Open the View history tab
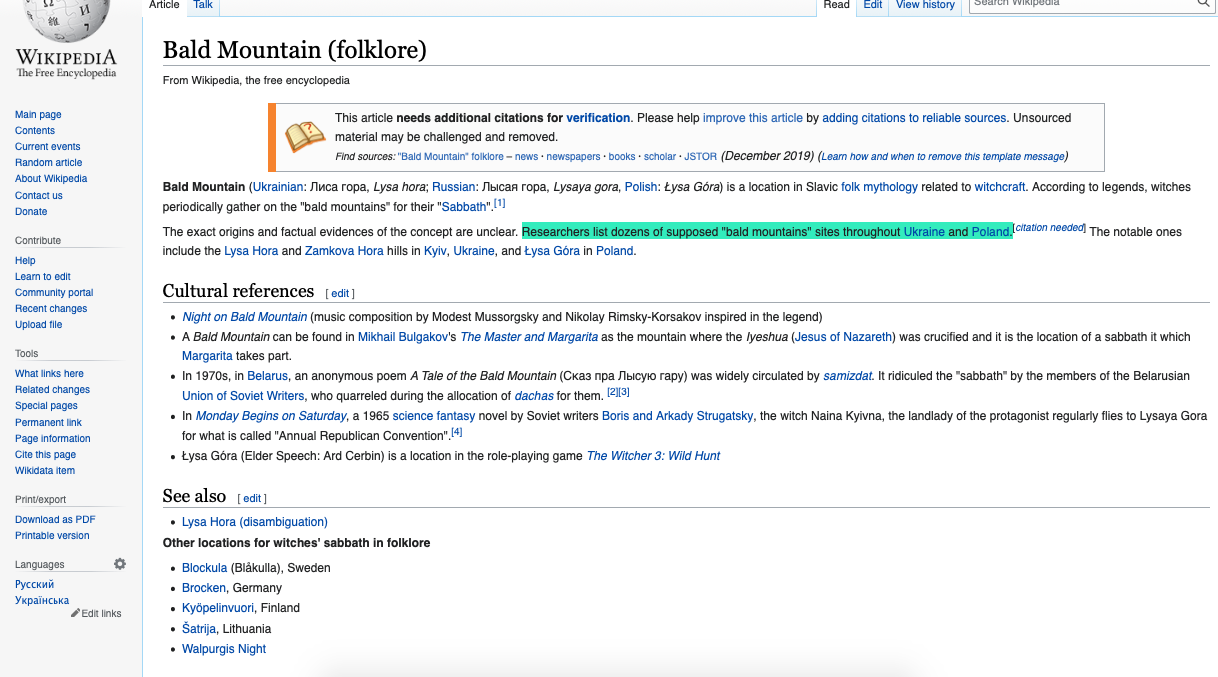Viewport: 1218px width, 677px height. [925, 5]
